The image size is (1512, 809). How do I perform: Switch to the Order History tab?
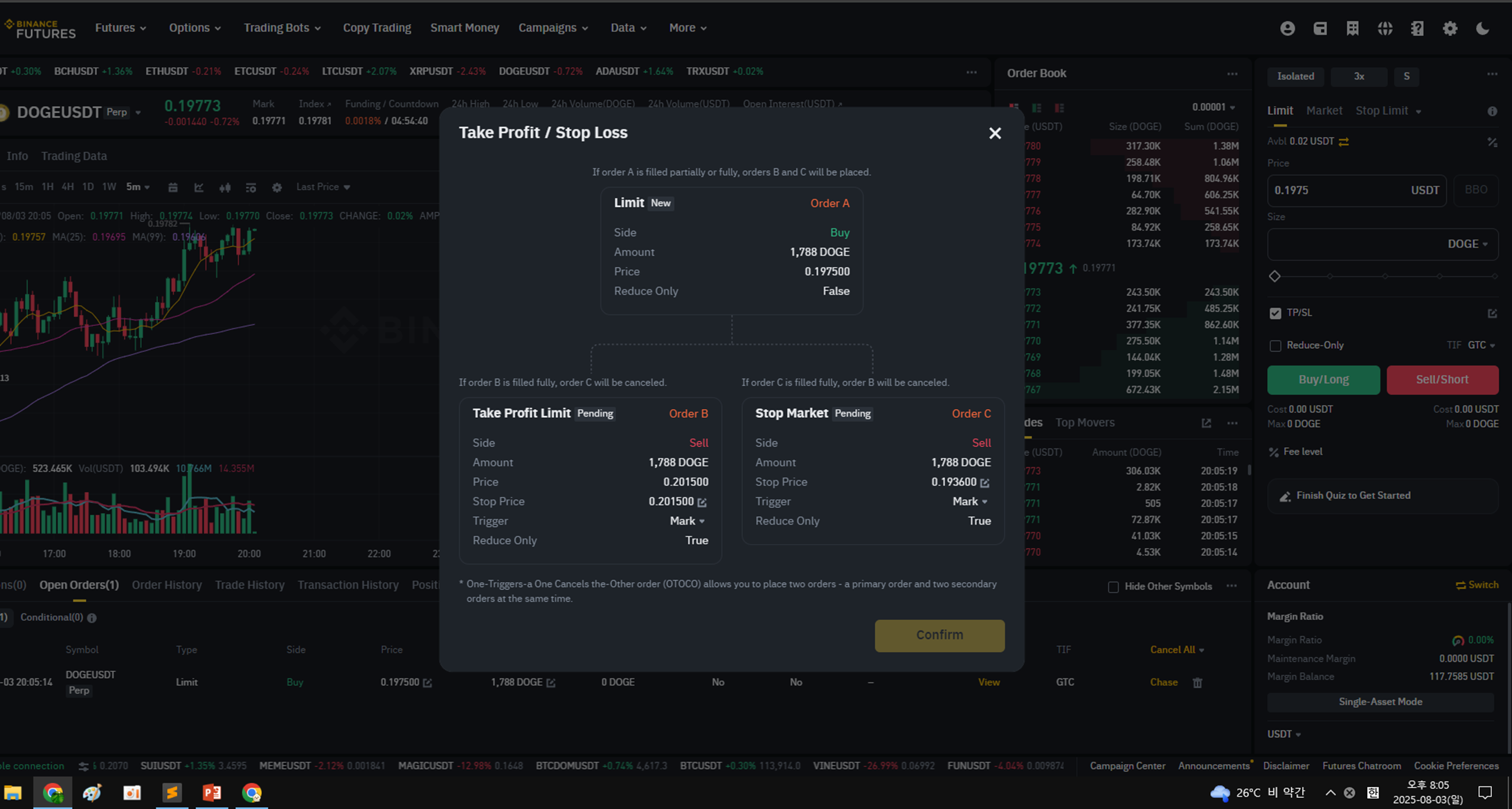[x=166, y=585]
